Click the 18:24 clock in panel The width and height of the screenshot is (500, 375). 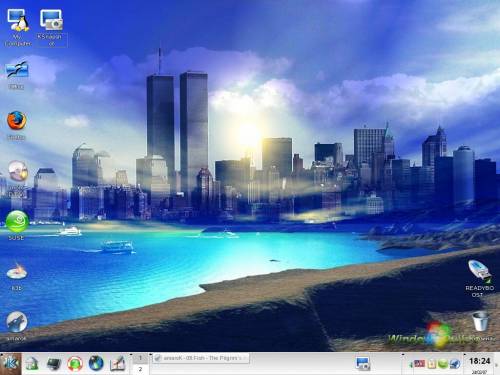[480, 361]
